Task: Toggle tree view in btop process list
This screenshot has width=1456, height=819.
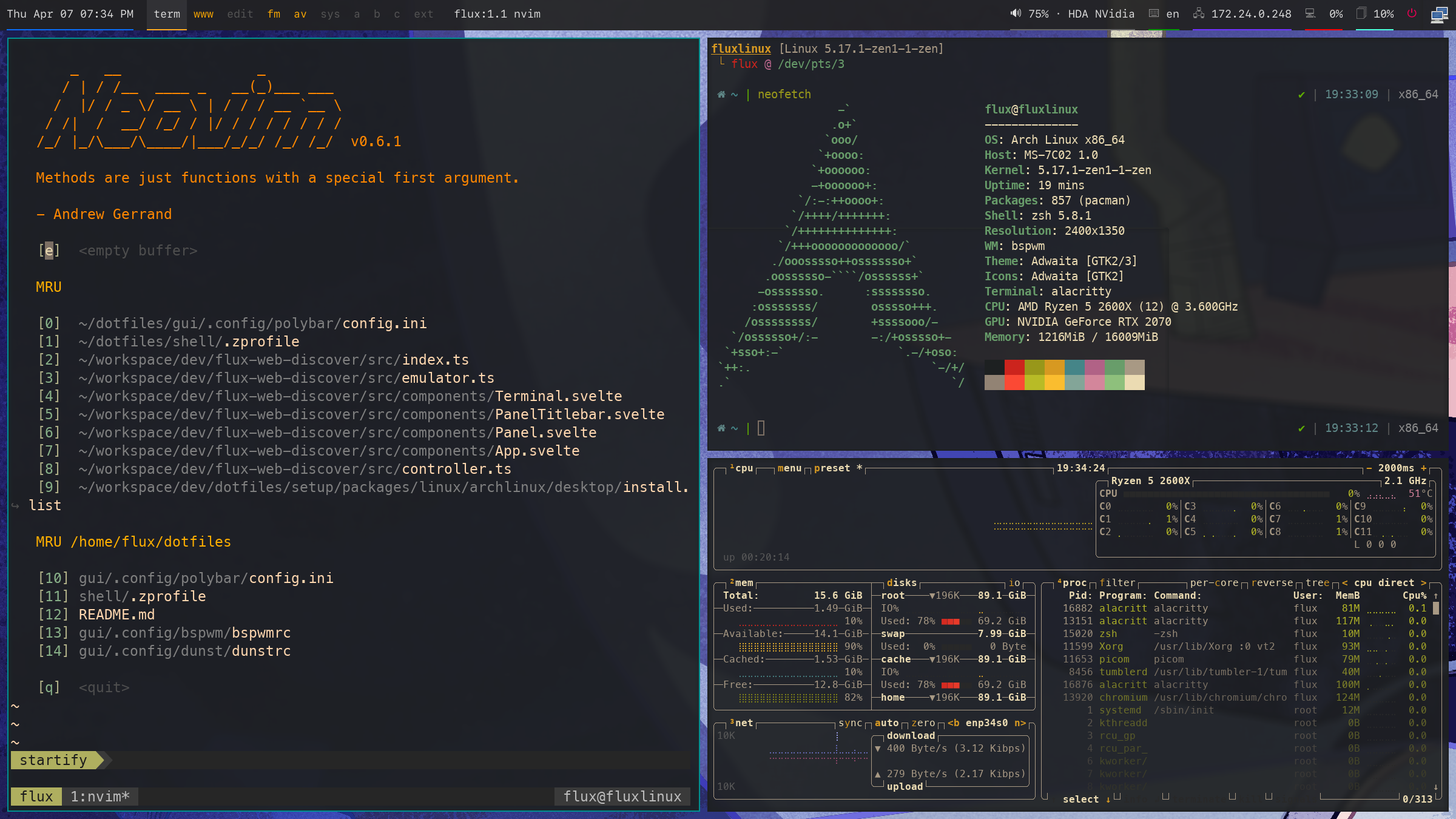Action: (x=1317, y=582)
